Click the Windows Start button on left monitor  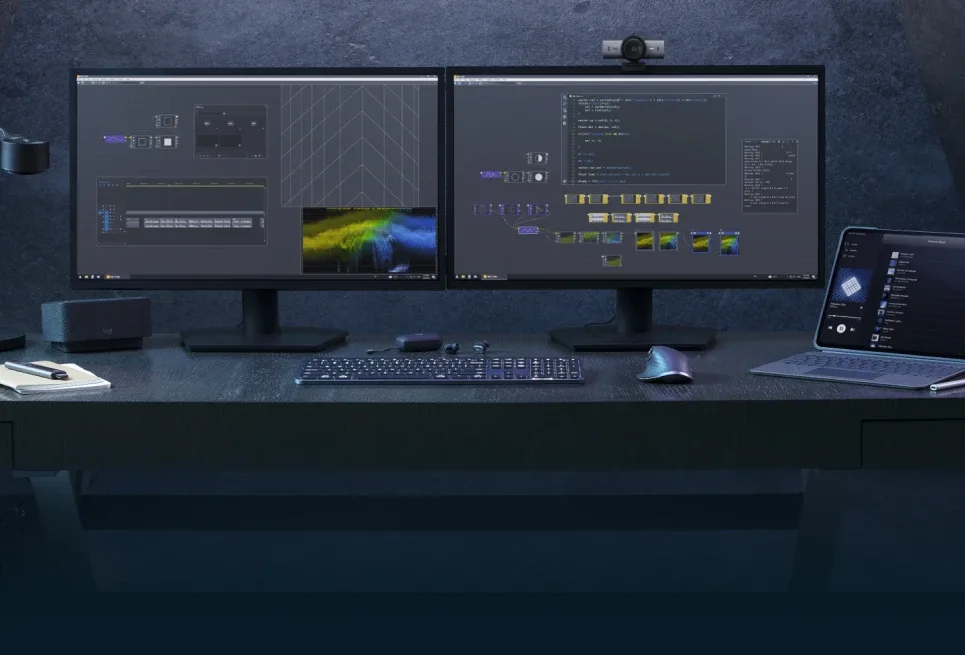coord(82,276)
